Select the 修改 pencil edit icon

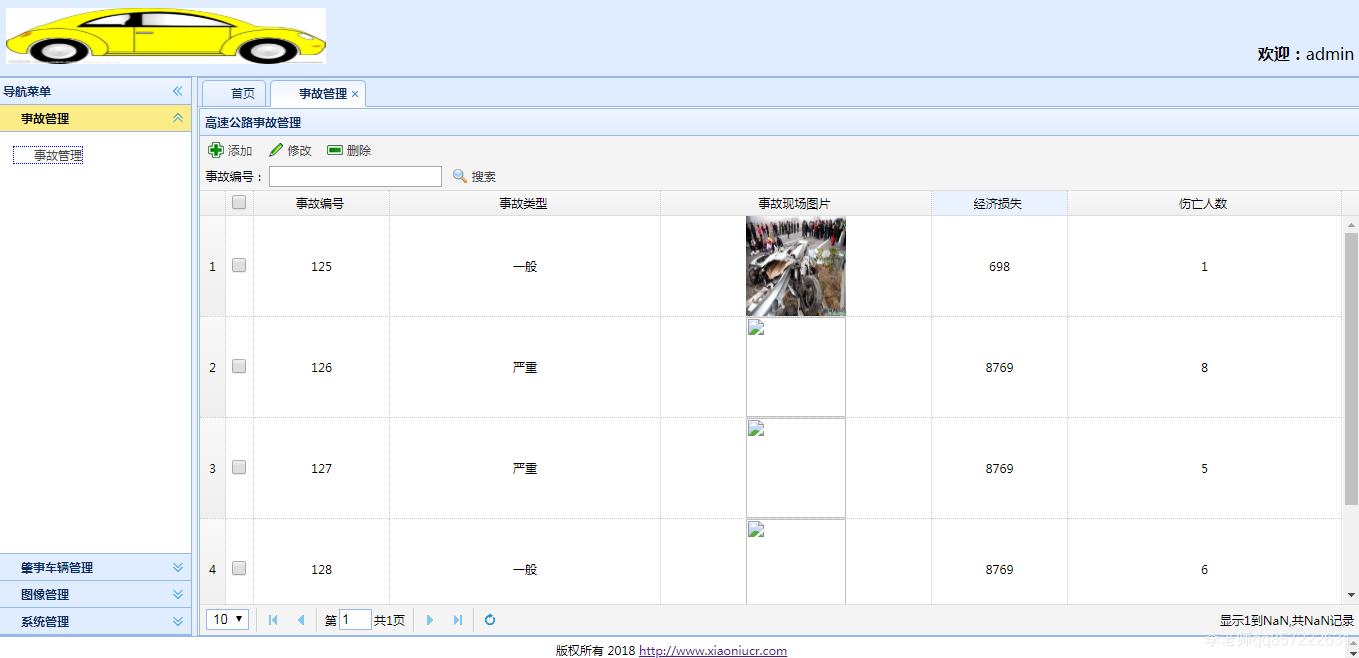[274, 149]
